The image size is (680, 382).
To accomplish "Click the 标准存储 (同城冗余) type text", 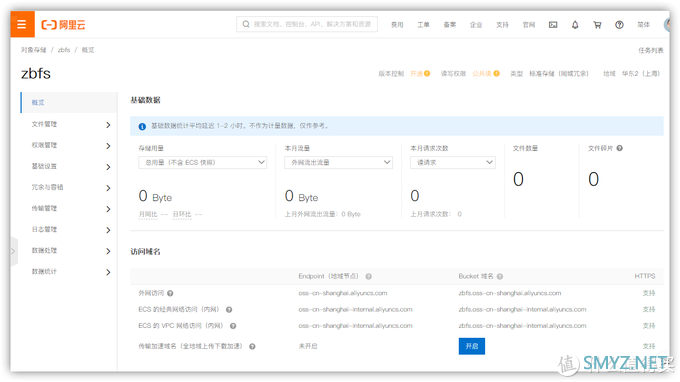I will click(x=559, y=74).
